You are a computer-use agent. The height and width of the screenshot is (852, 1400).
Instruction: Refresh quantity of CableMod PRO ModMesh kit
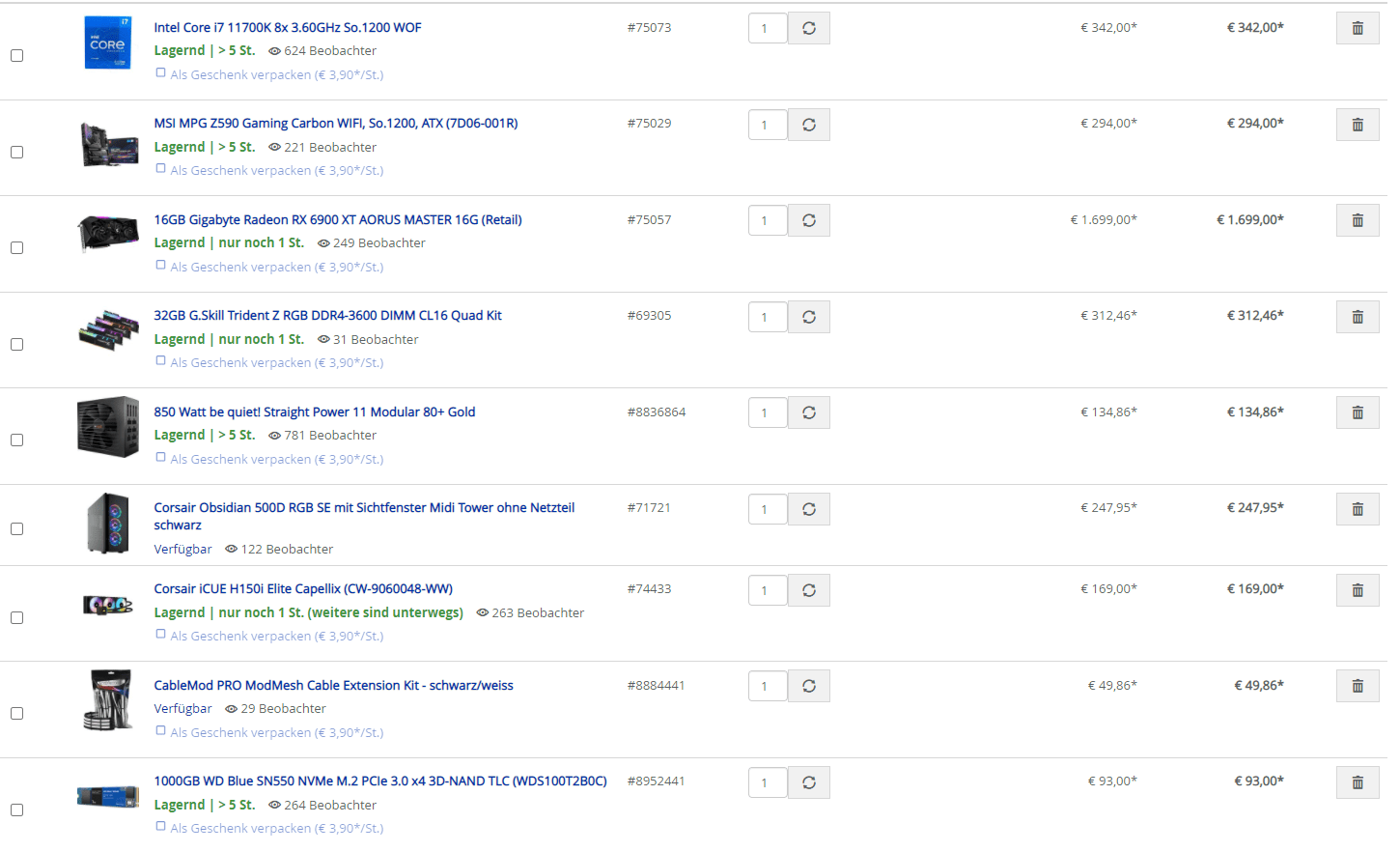pyautogui.click(x=809, y=686)
